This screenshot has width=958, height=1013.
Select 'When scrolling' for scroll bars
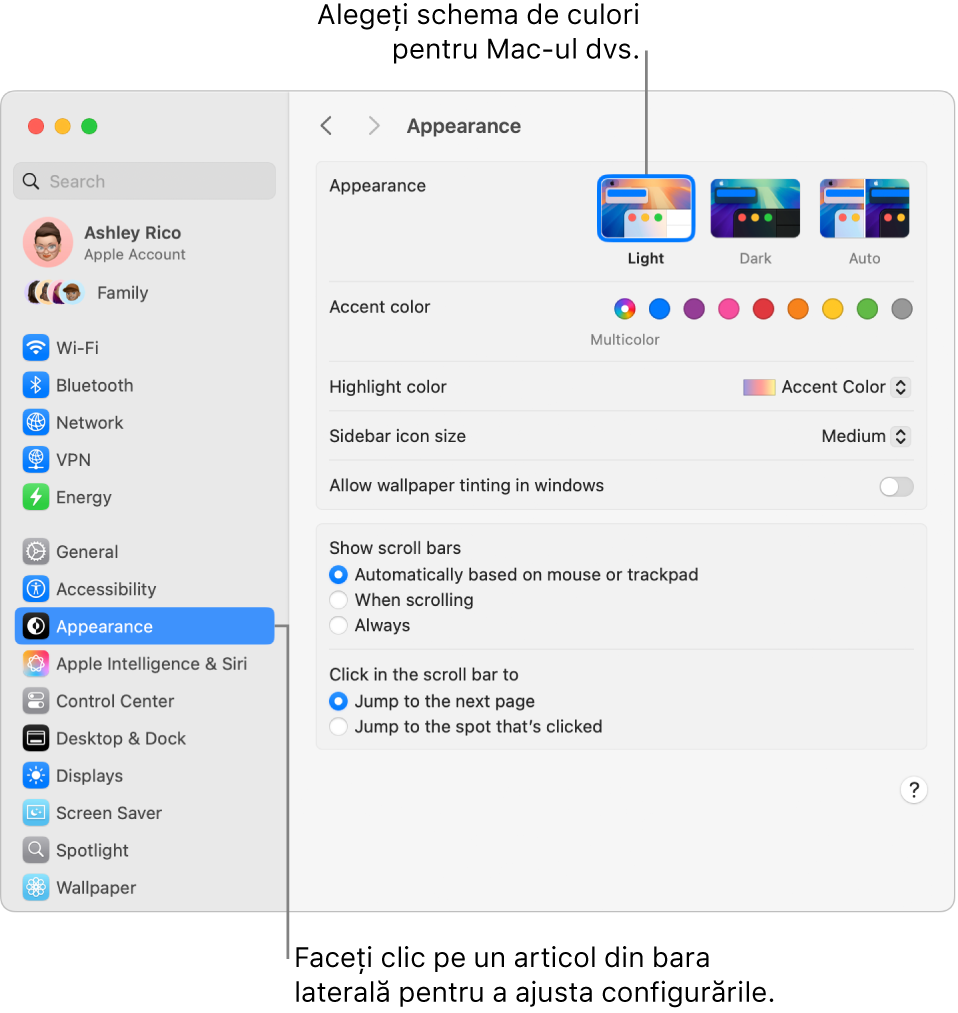point(337,600)
